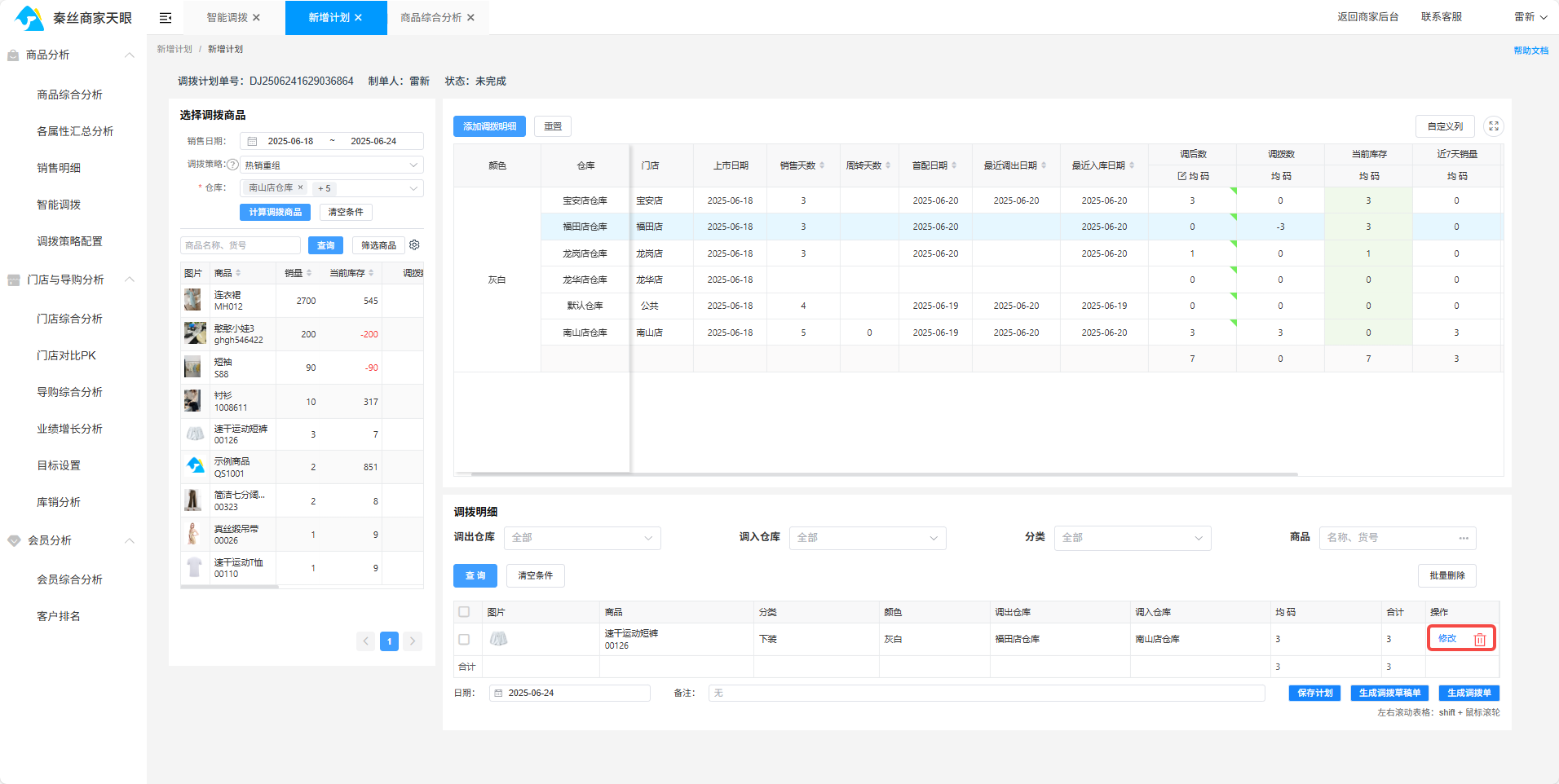Collapse the 门店与导购分析 sidebar section
The height and width of the screenshot is (784, 1559).
pos(130,280)
